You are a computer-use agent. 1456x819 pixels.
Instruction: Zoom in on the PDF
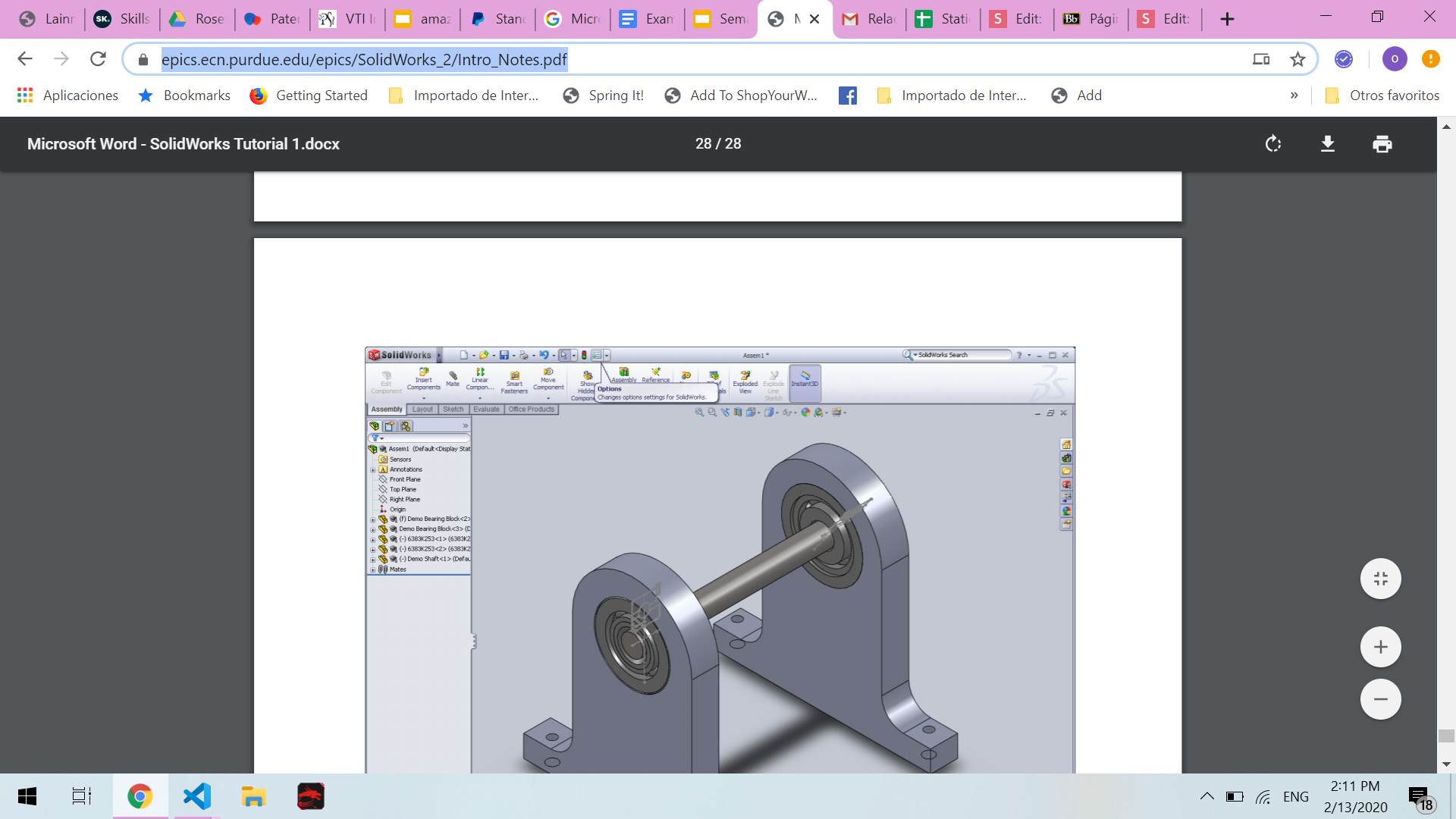point(1380,647)
